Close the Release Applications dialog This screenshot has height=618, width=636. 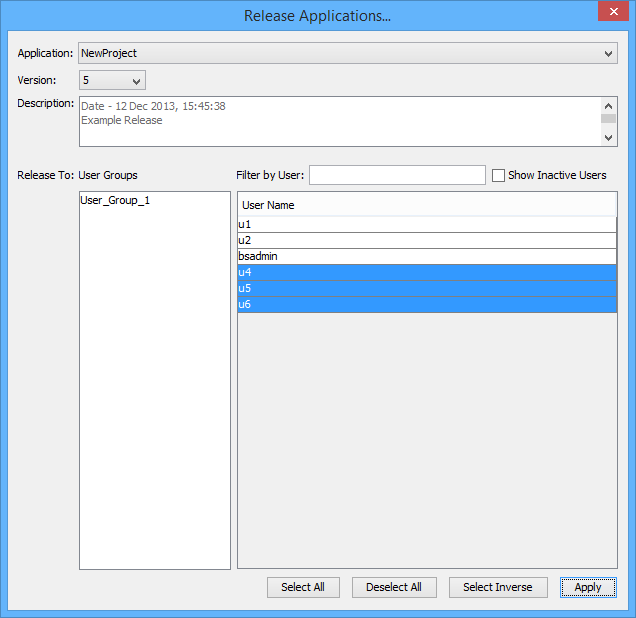click(x=612, y=13)
